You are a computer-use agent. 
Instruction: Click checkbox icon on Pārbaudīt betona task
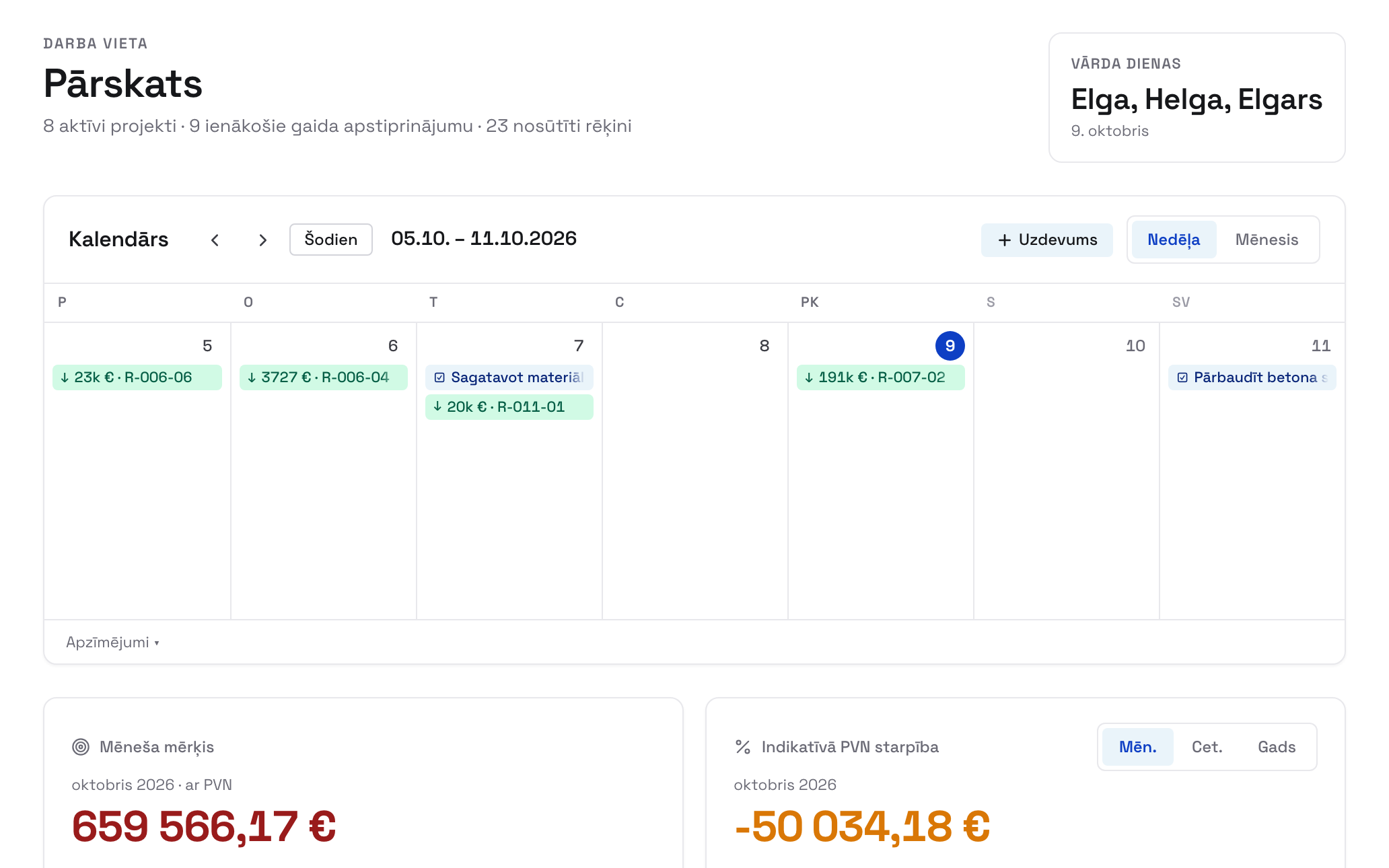(1182, 377)
